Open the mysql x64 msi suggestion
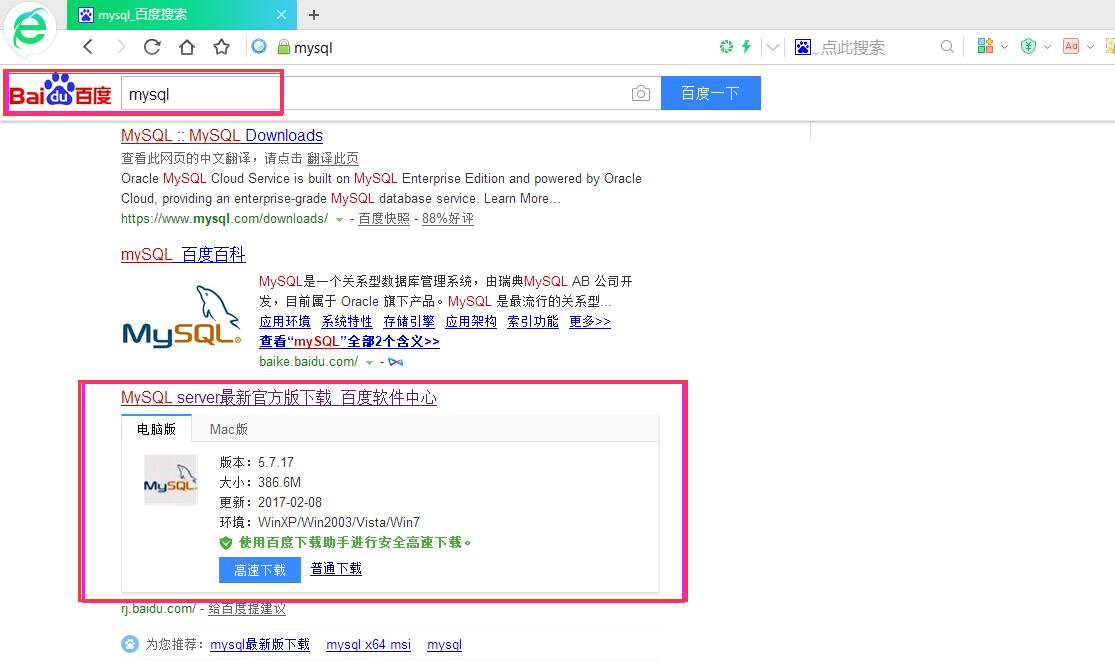Image resolution: width=1115 pixels, height=662 pixels. pyautogui.click(x=368, y=644)
